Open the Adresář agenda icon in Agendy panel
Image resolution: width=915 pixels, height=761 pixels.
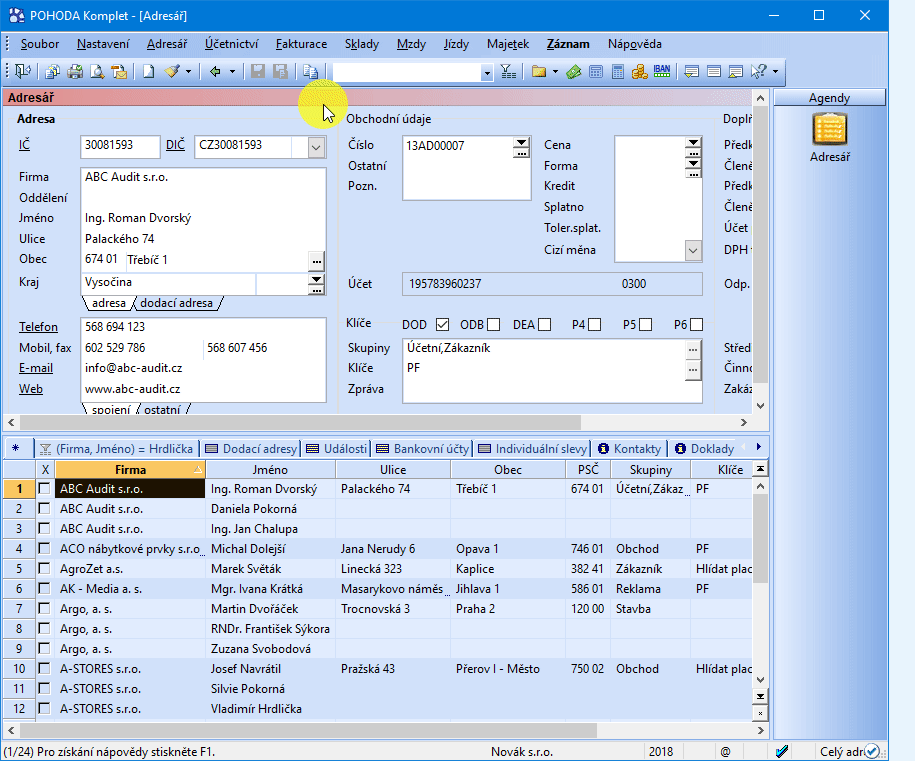pos(830,130)
